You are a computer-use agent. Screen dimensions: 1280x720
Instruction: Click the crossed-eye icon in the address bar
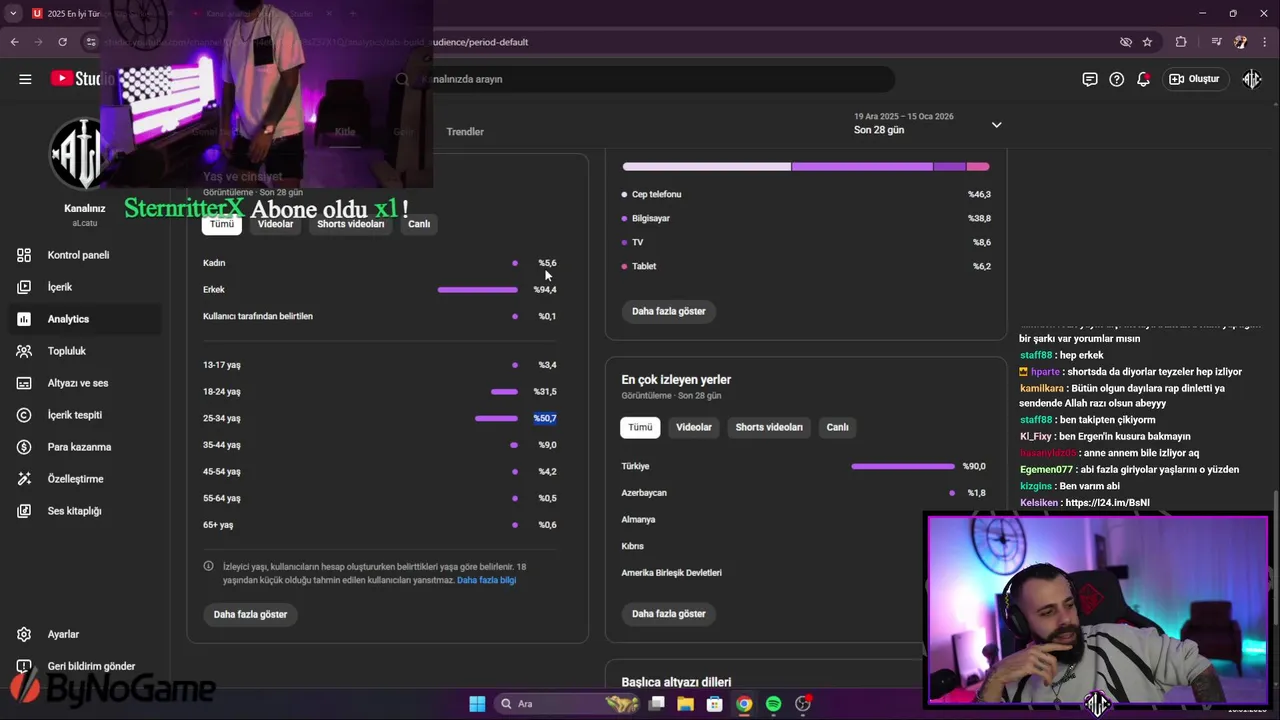1126,42
